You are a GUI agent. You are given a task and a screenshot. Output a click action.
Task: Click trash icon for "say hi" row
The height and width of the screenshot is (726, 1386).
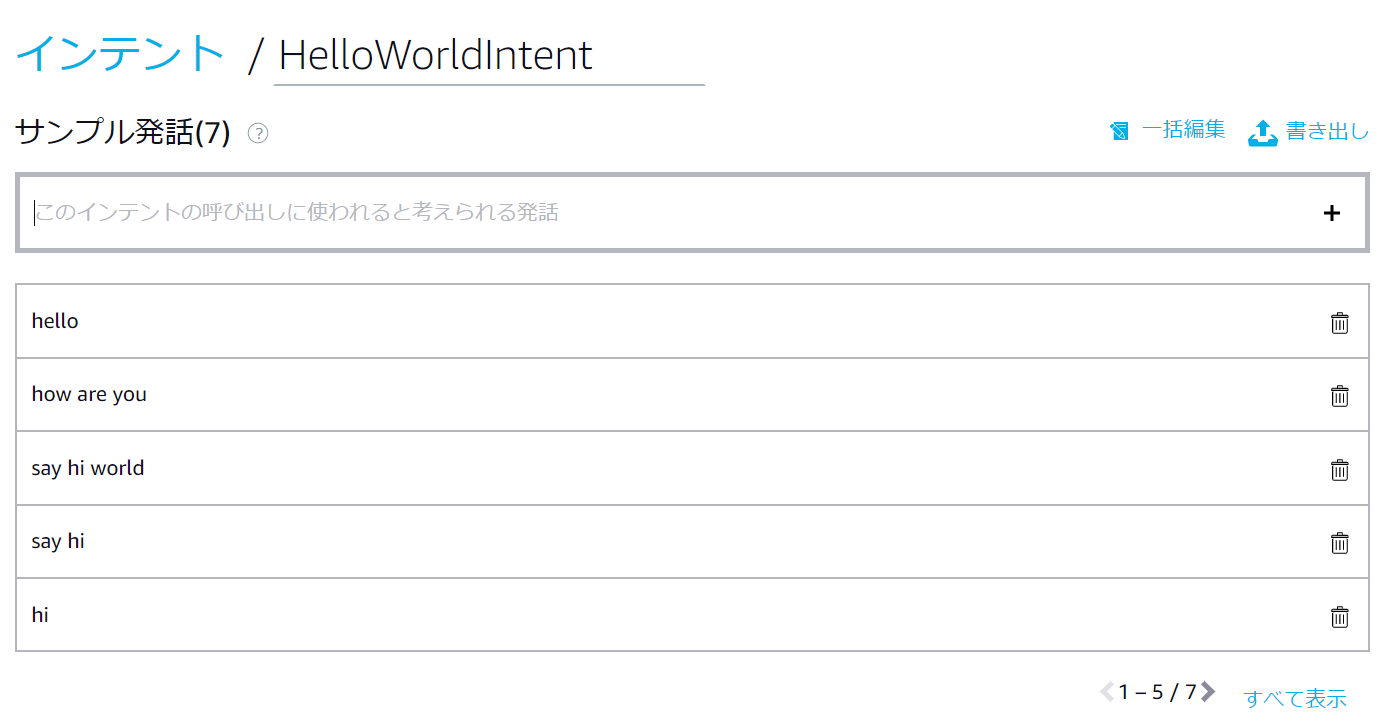pos(1339,543)
